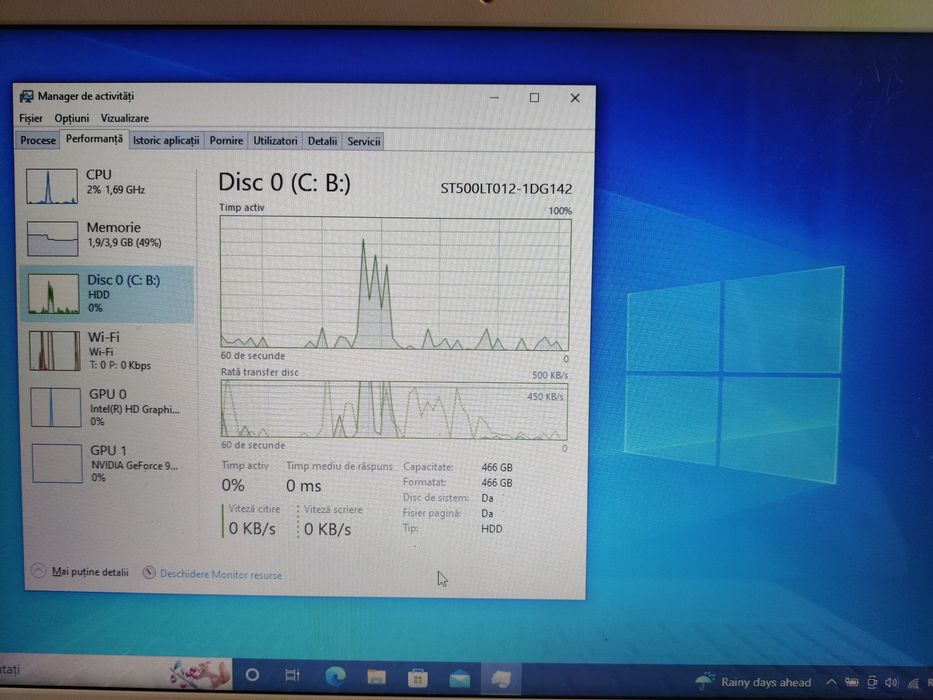
Task: Maximize the Manager de activități window
Action: pyautogui.click(x=534, y=98)
